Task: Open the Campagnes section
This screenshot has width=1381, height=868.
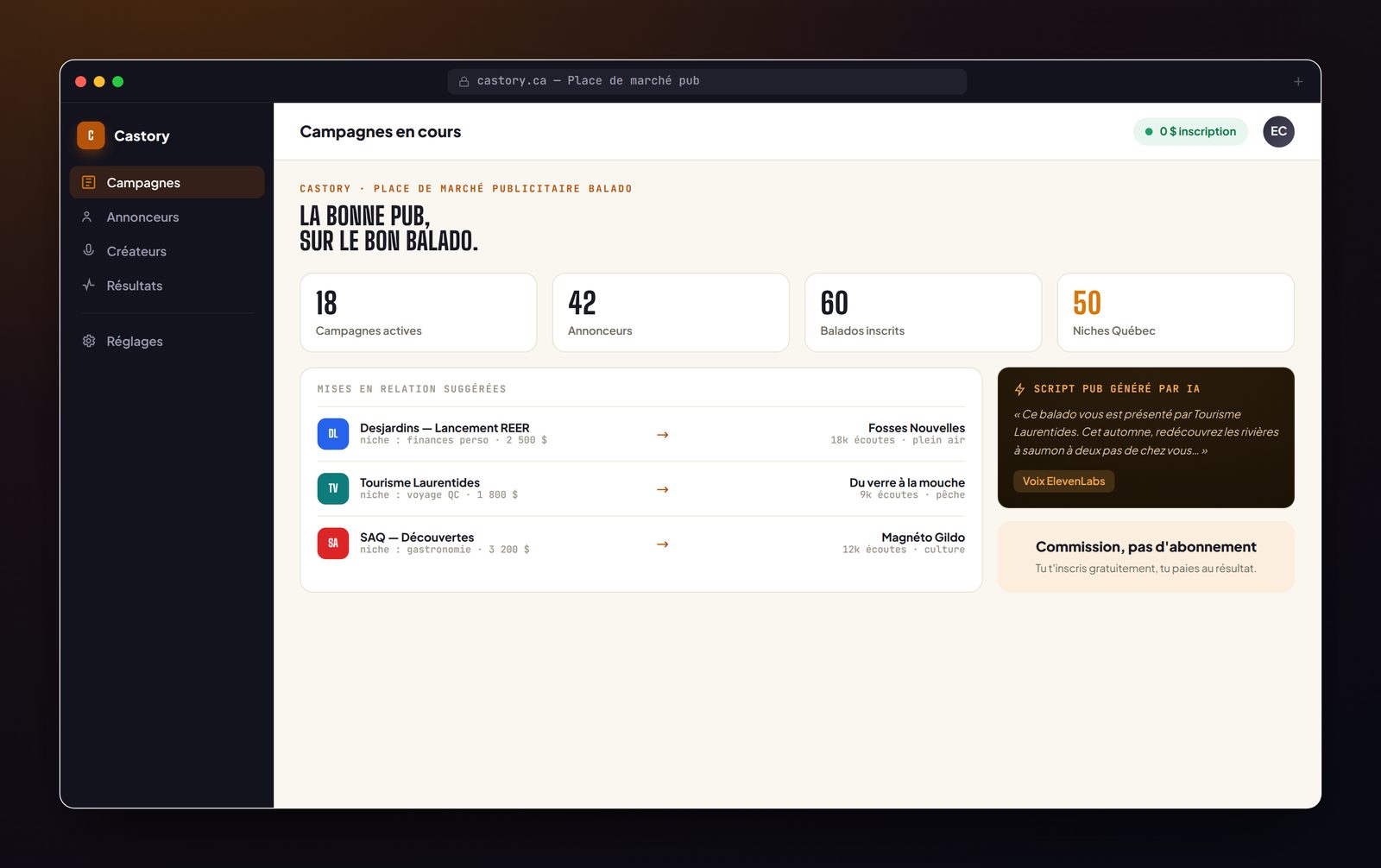Action: click(x=167, y=182)
